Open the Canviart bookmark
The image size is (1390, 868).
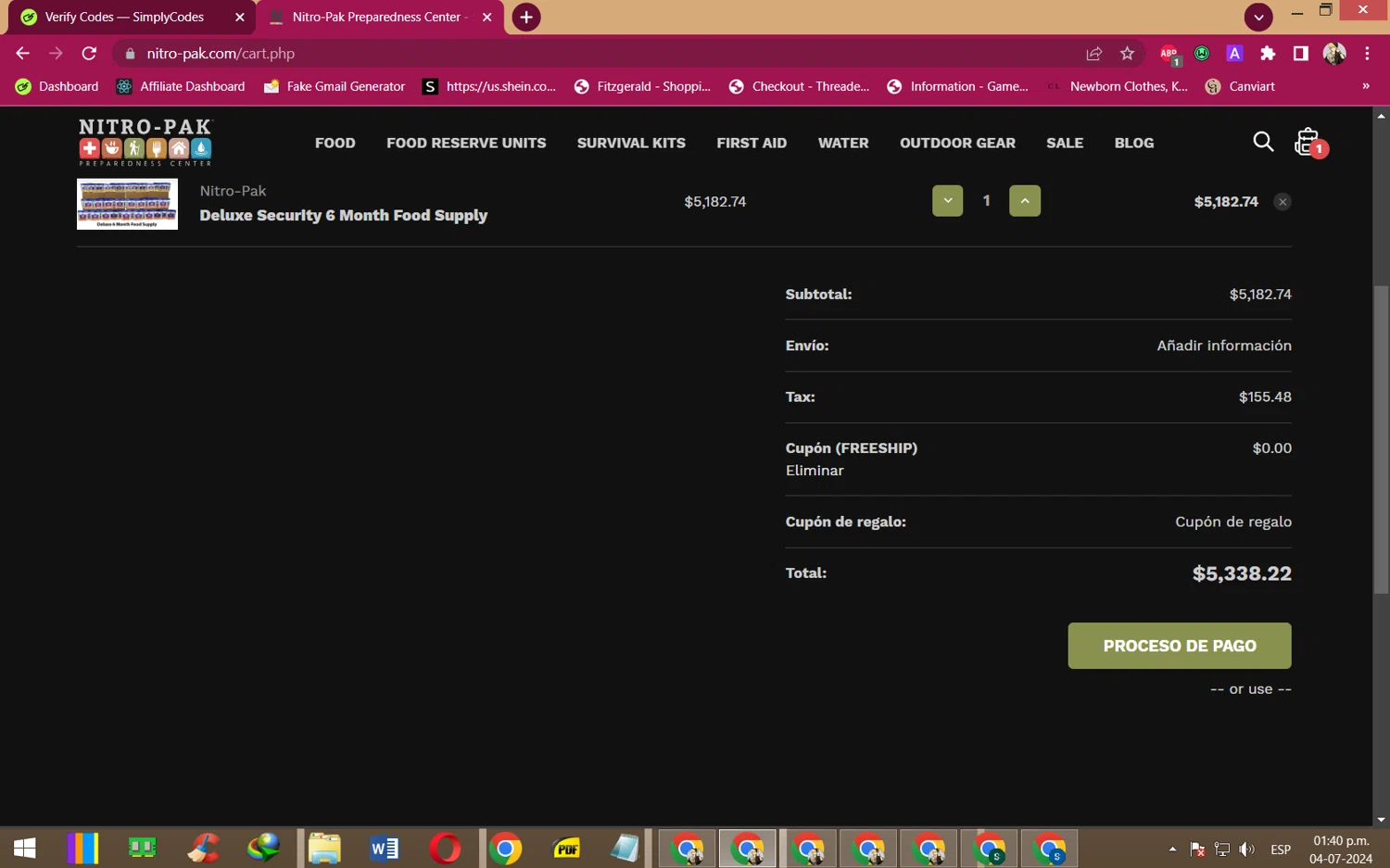pyautogui.click(x=1240, y=86)
